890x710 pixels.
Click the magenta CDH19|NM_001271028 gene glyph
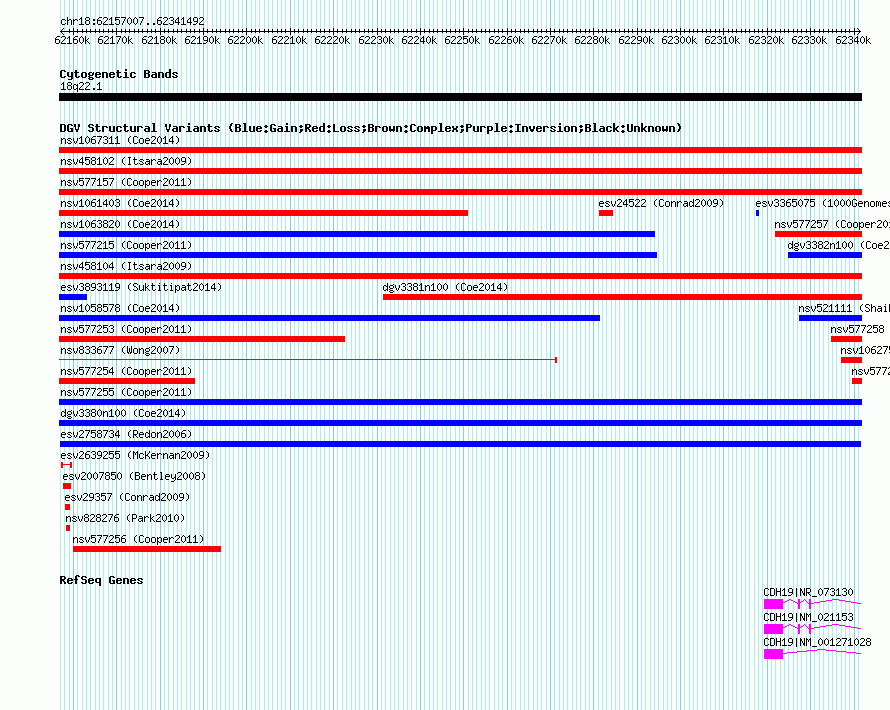tap(812, 654)
